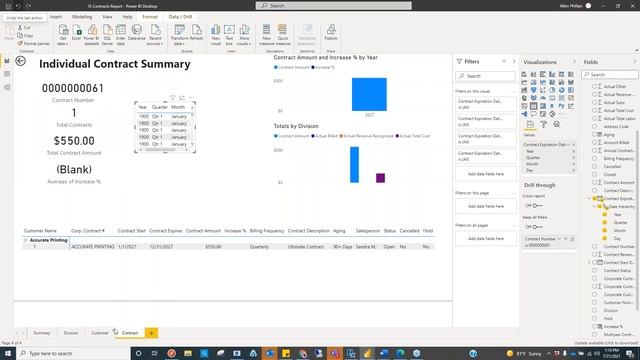
Task: Add a new page with plus button
Action: (151, 333)
